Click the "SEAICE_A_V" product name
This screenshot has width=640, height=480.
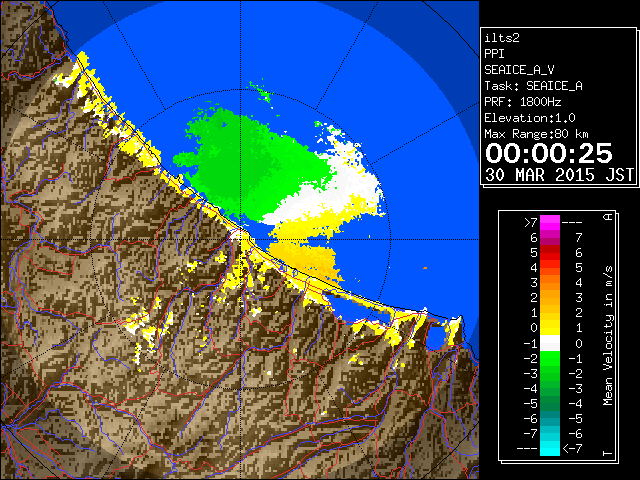519,70
